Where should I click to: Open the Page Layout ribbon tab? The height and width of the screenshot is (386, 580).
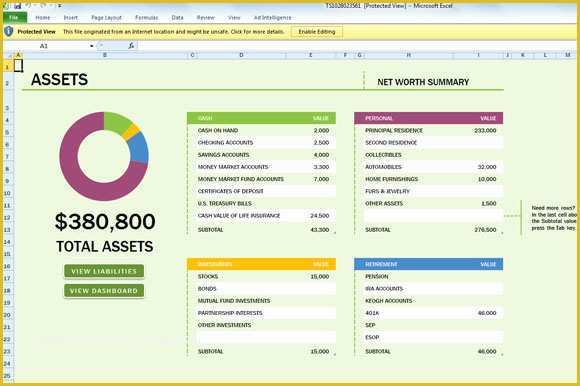pos(106,17)
